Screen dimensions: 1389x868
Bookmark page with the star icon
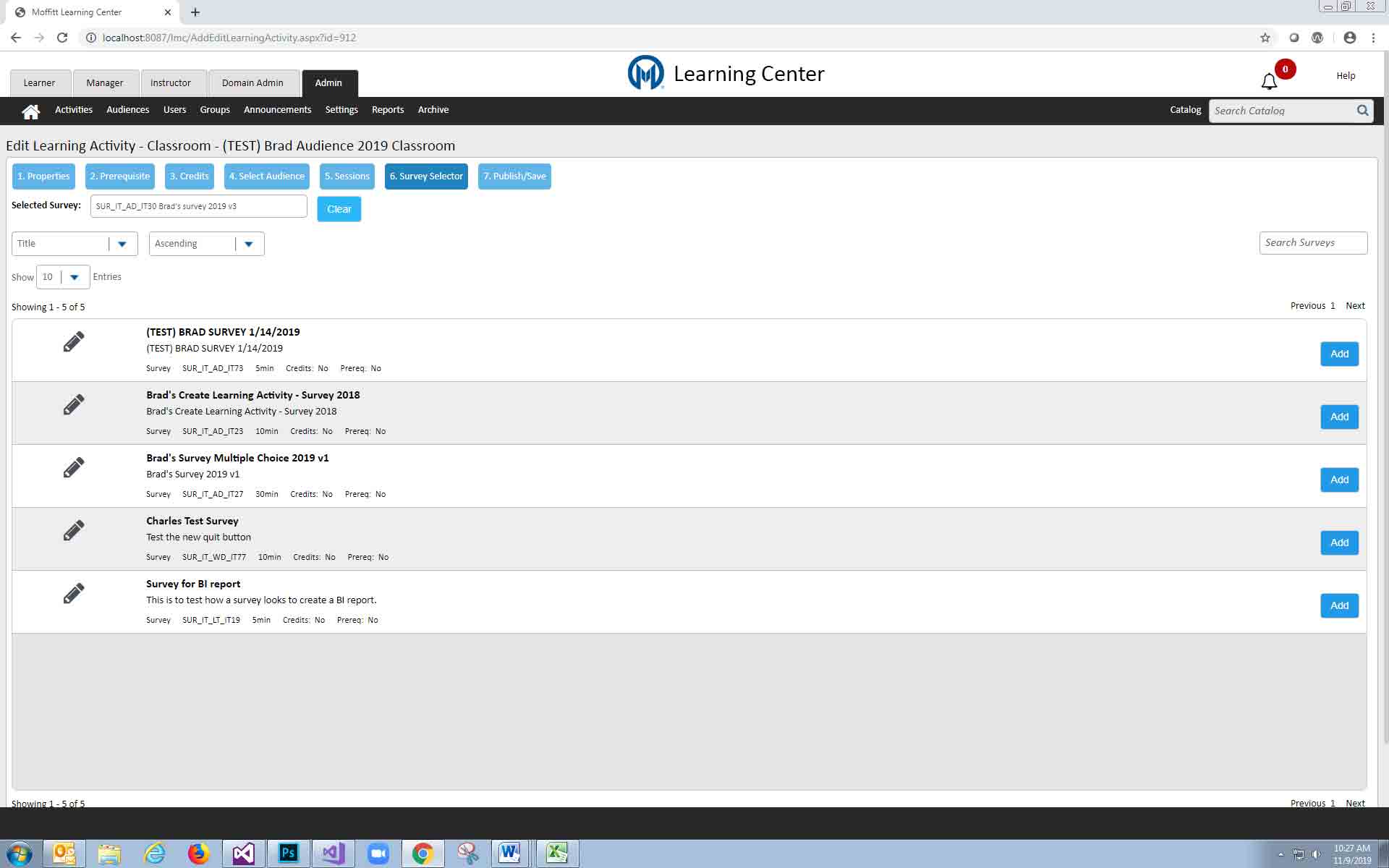tap(1265, 38)
